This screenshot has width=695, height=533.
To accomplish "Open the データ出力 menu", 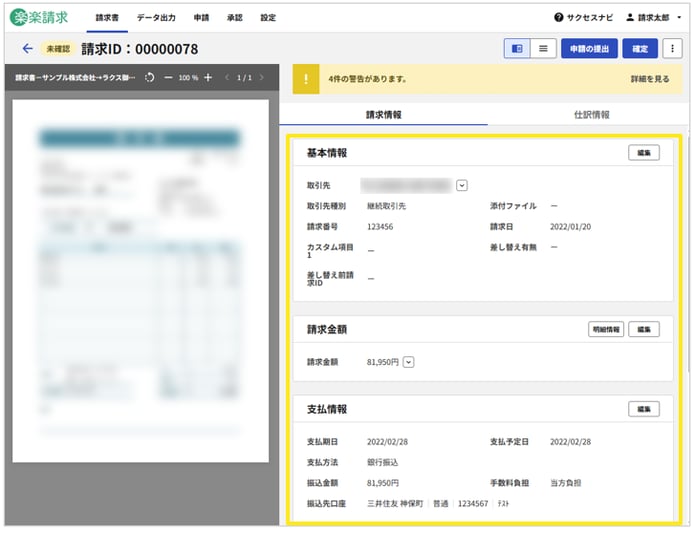I will 155,18.
